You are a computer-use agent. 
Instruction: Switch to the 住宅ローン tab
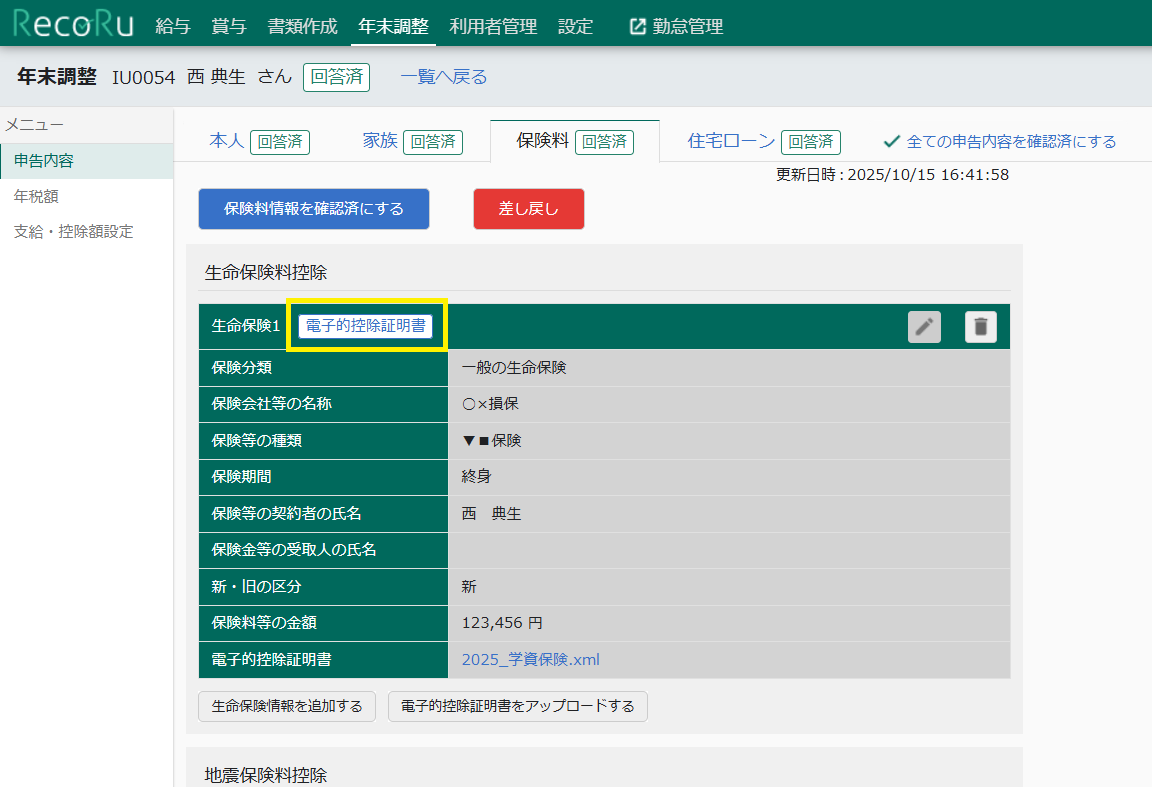(731, 141)
